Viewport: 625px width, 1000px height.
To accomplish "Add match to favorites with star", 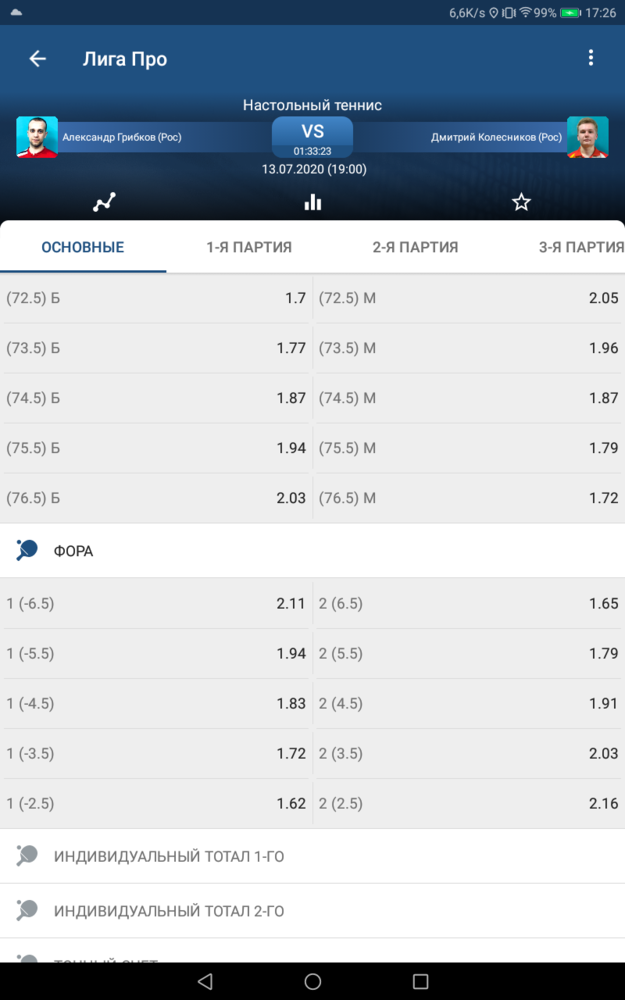I will 521,203.
